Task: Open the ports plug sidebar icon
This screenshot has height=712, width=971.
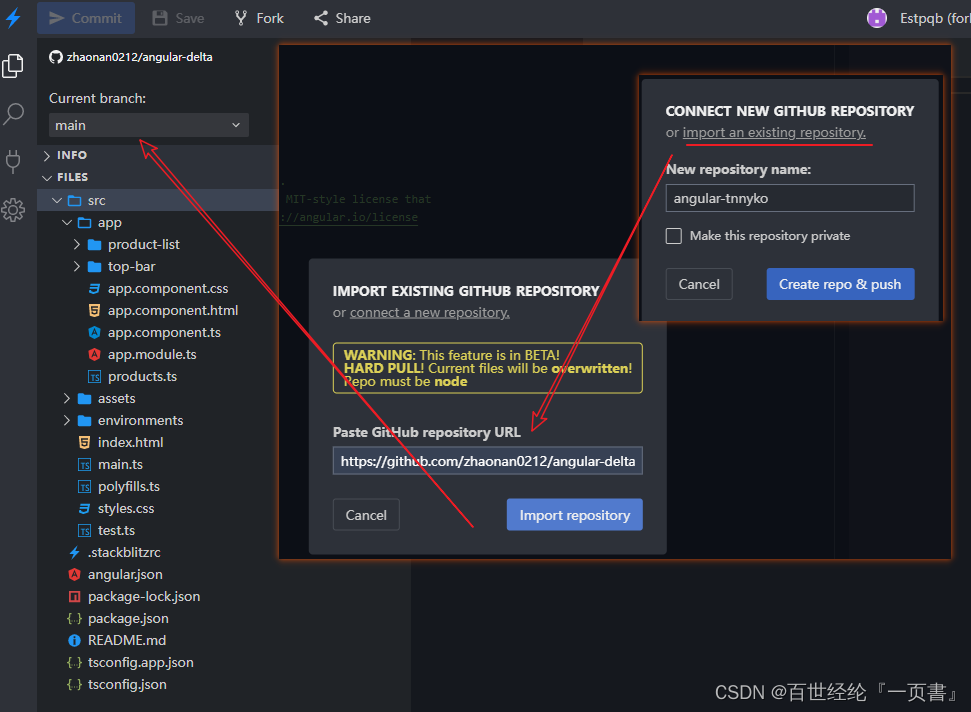Action: [x=13, y=162]
